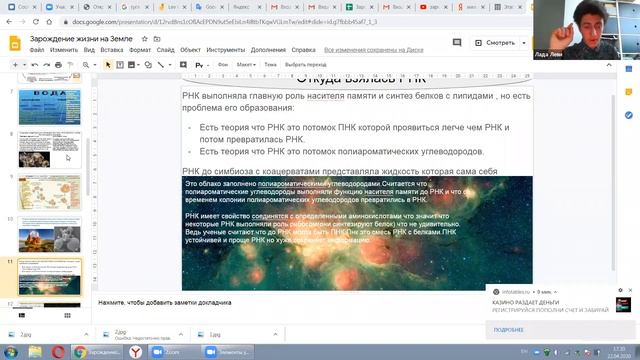Open notification settings gear icon
Image resolution: width=640 pixels, height=360 pixels.
[620, 290]
